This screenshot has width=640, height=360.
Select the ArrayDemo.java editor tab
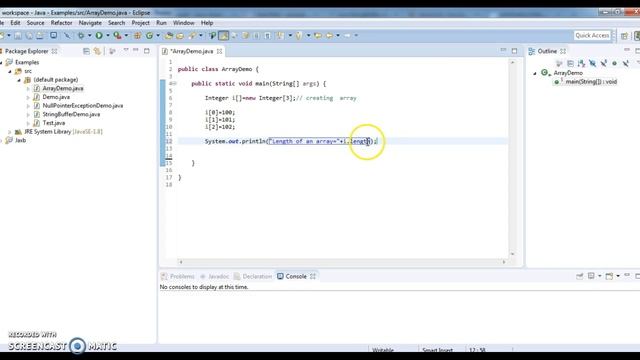point(192,51)
